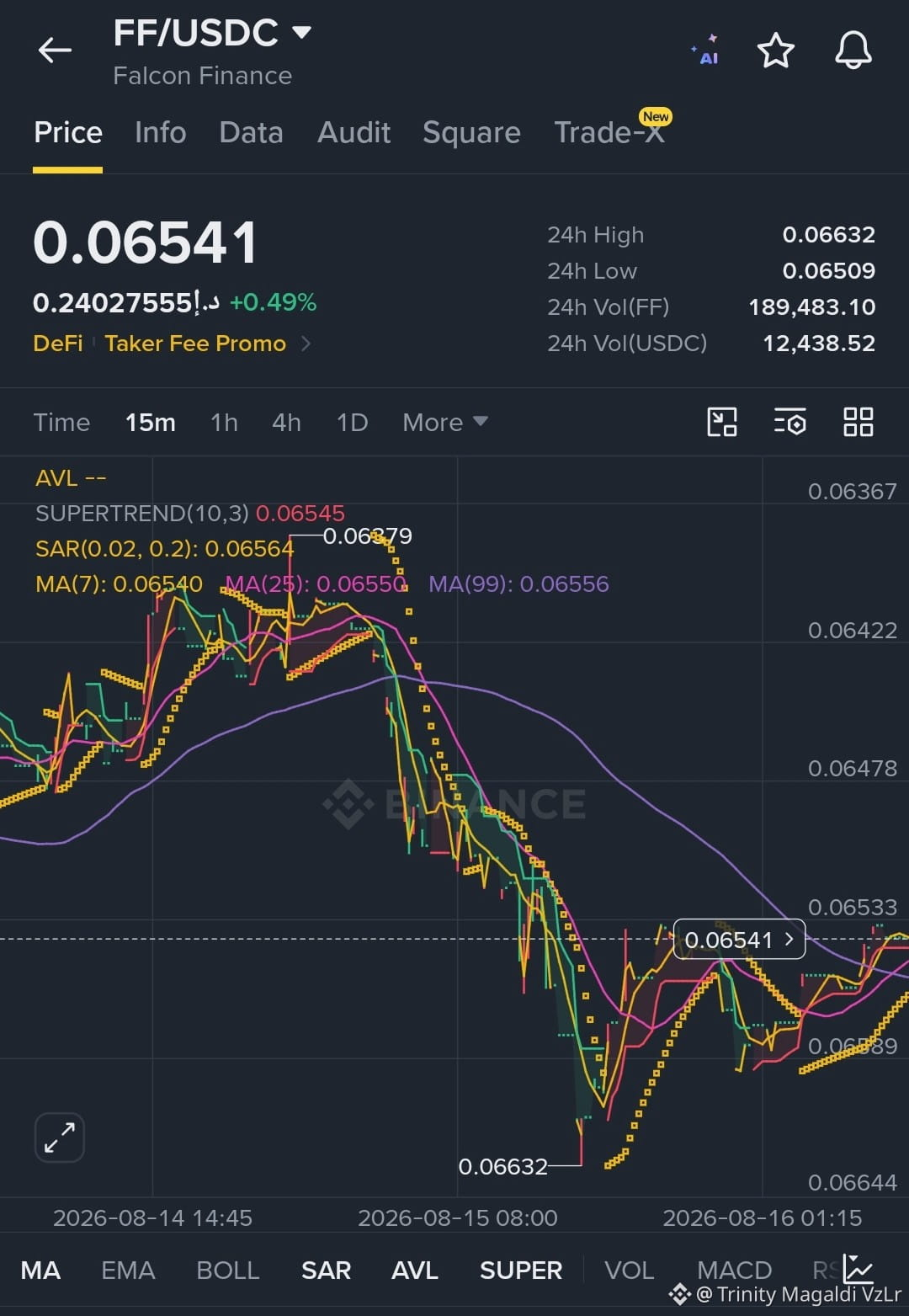Tap the 24h Vol(FF) value 189,483.10

pyautogui.click(x=811, y=306)
